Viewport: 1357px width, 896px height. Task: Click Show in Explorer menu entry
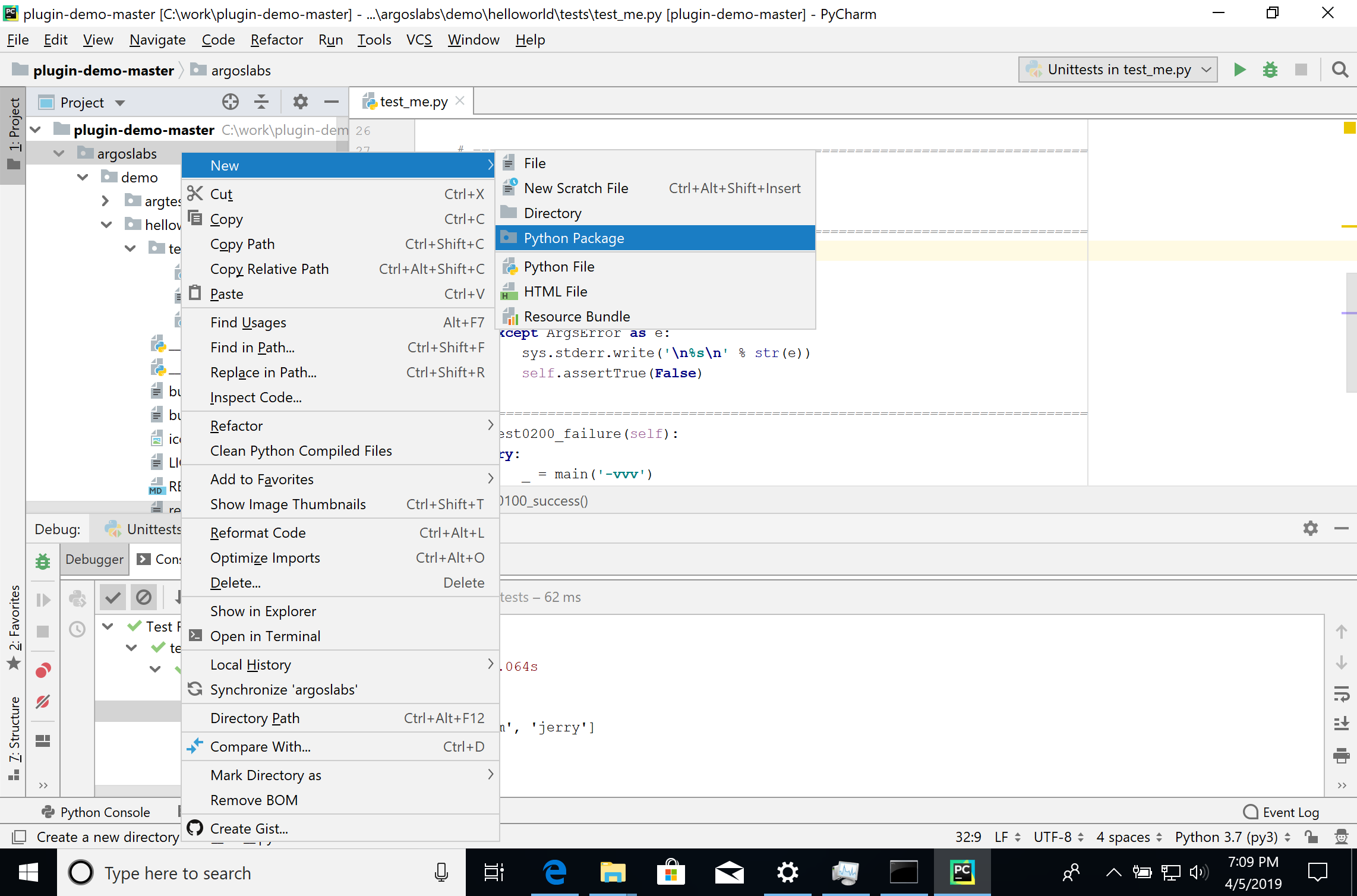340,611
